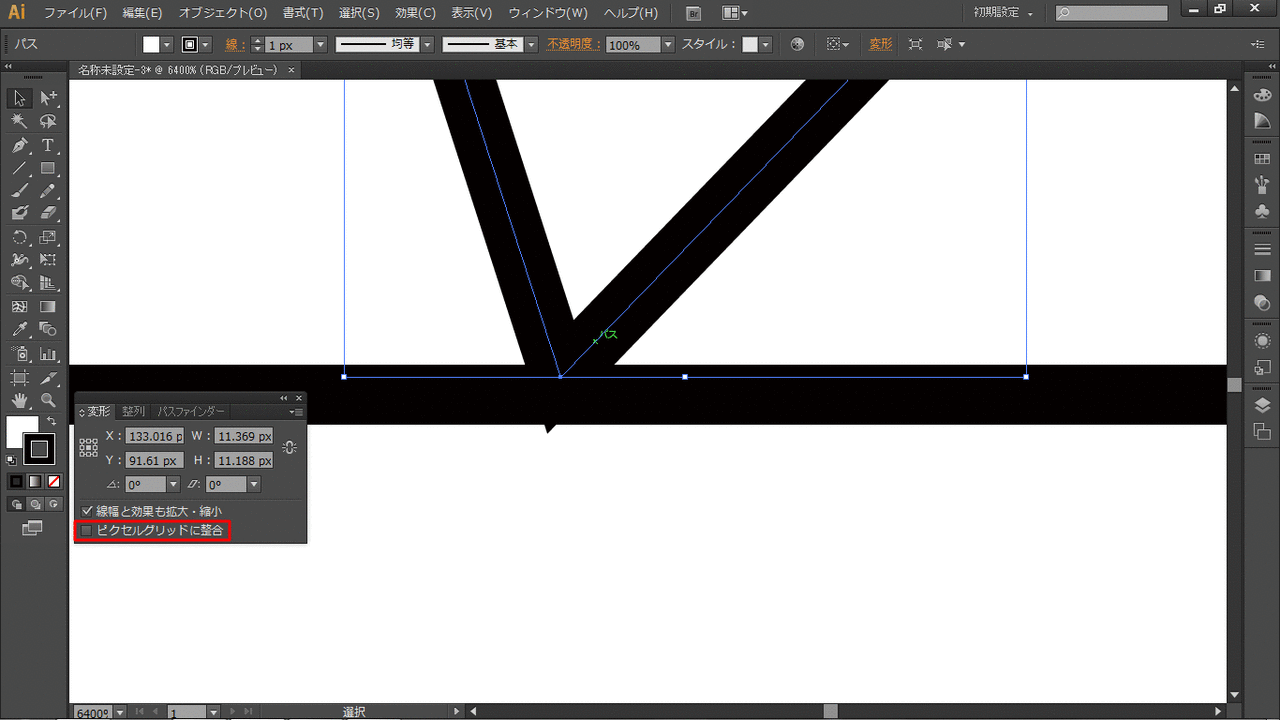
Task: Change the screen mode button
Action: (33, 528)
